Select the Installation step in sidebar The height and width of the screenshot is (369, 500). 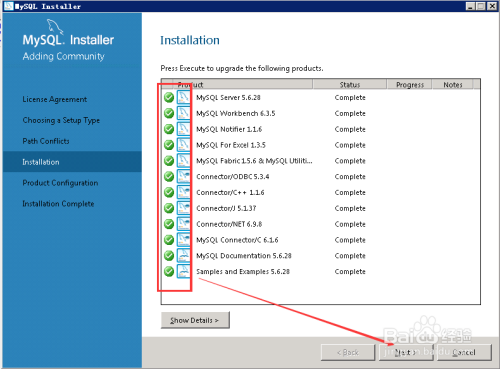72,162
